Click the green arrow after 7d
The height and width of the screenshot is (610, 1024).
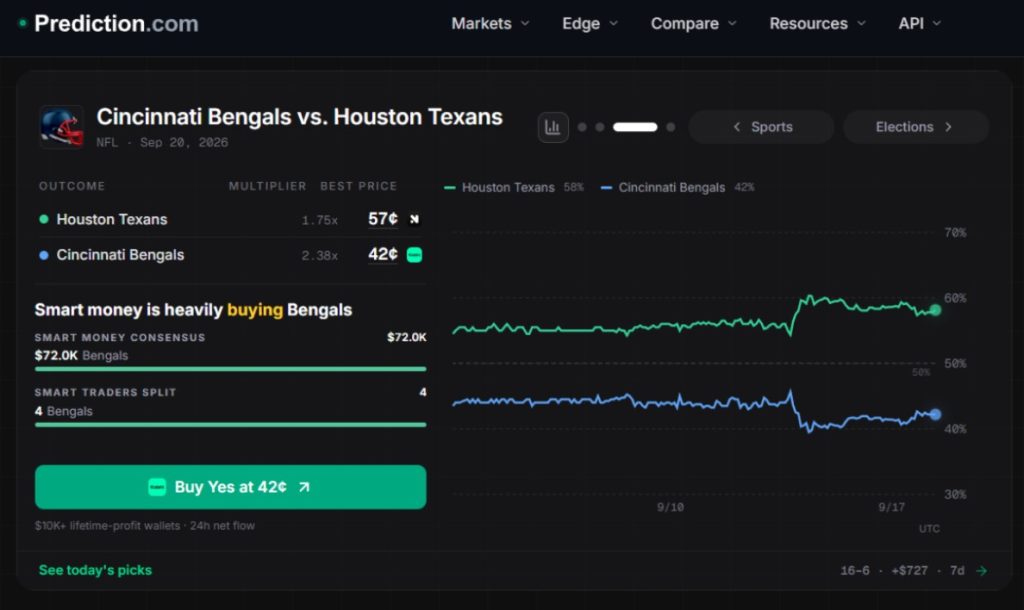(981, 571)
